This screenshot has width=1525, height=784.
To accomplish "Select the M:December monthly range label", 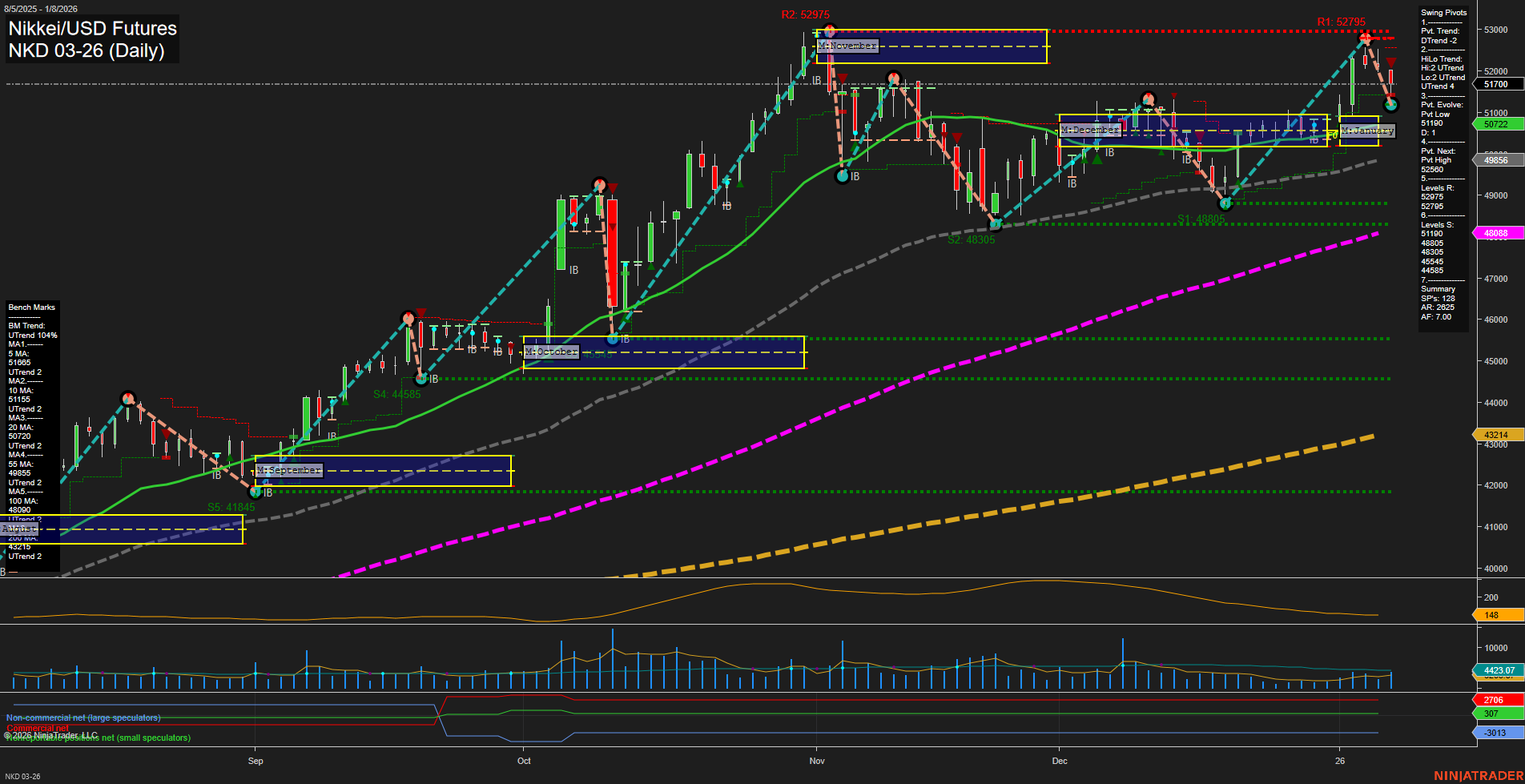I will [x=1091, y=129].
